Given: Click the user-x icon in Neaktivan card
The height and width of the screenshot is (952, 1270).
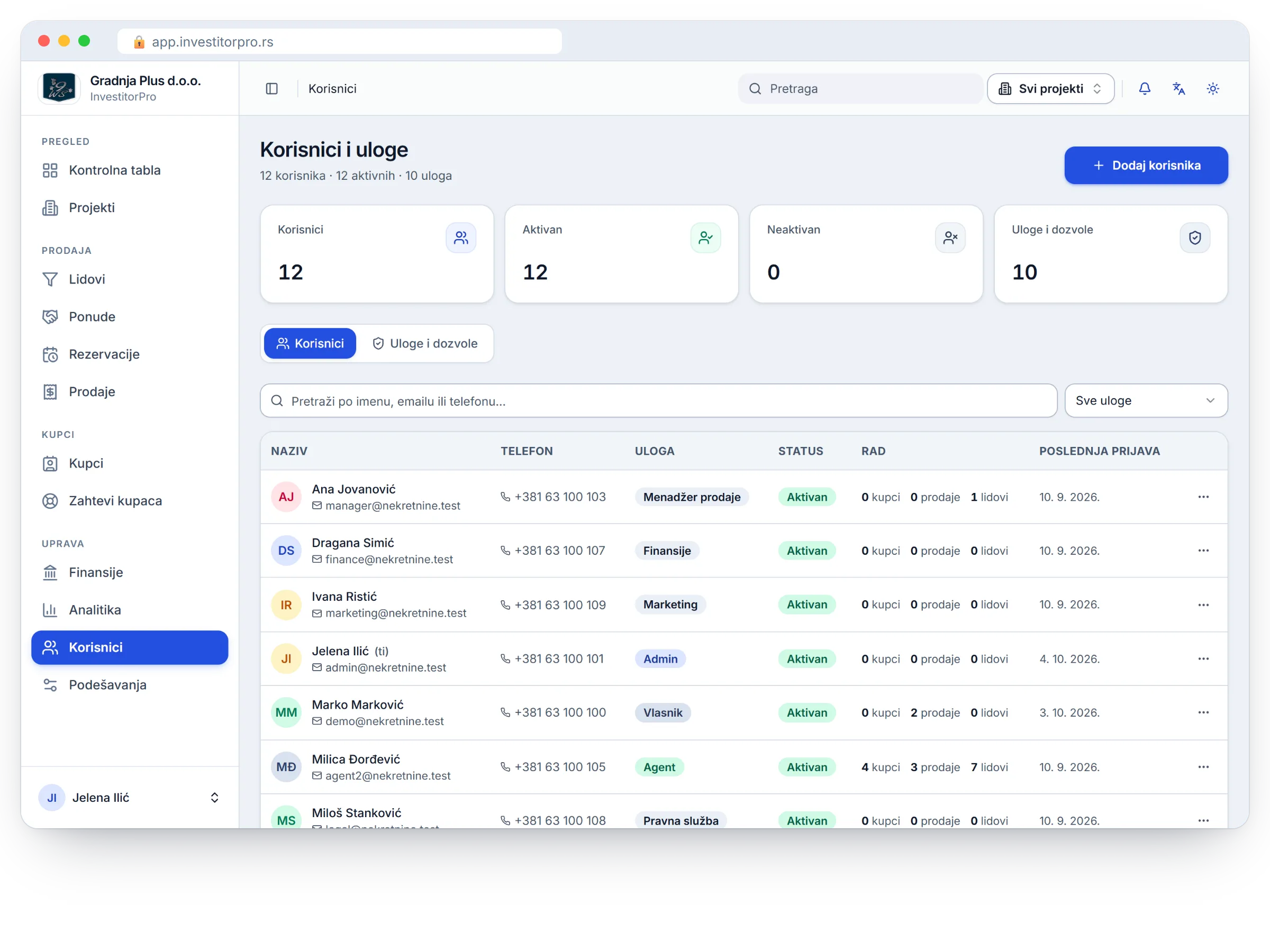Looking at the screenshot, I should 950,237.
